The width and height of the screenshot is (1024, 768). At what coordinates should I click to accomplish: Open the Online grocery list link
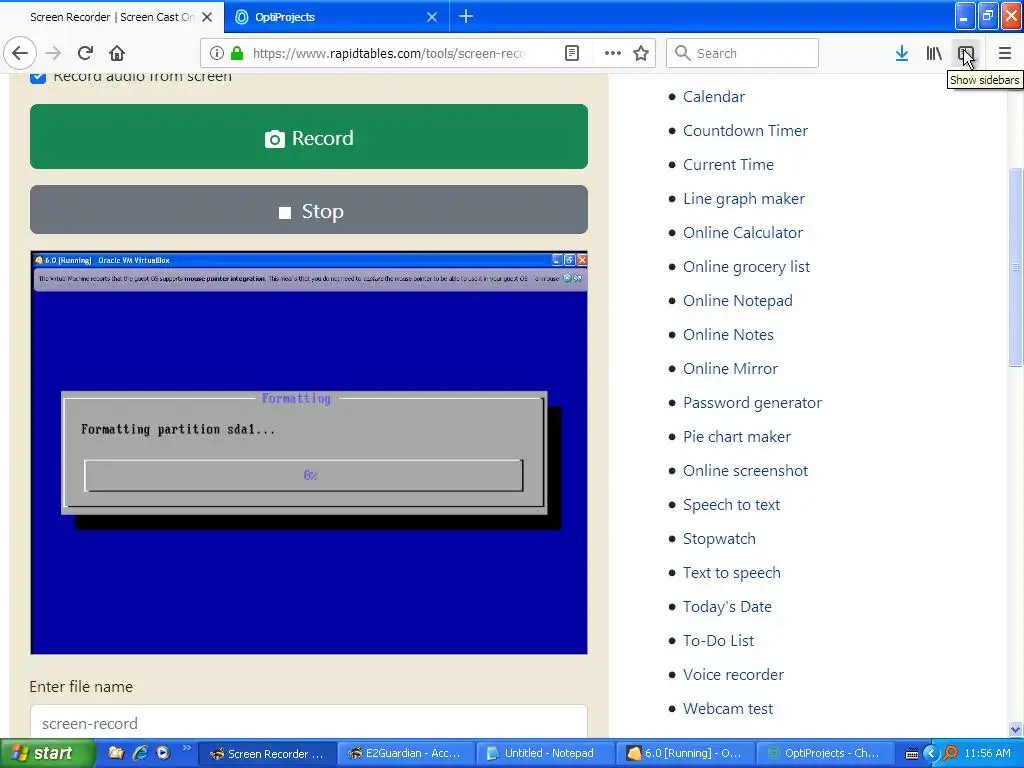pos(746,266)
